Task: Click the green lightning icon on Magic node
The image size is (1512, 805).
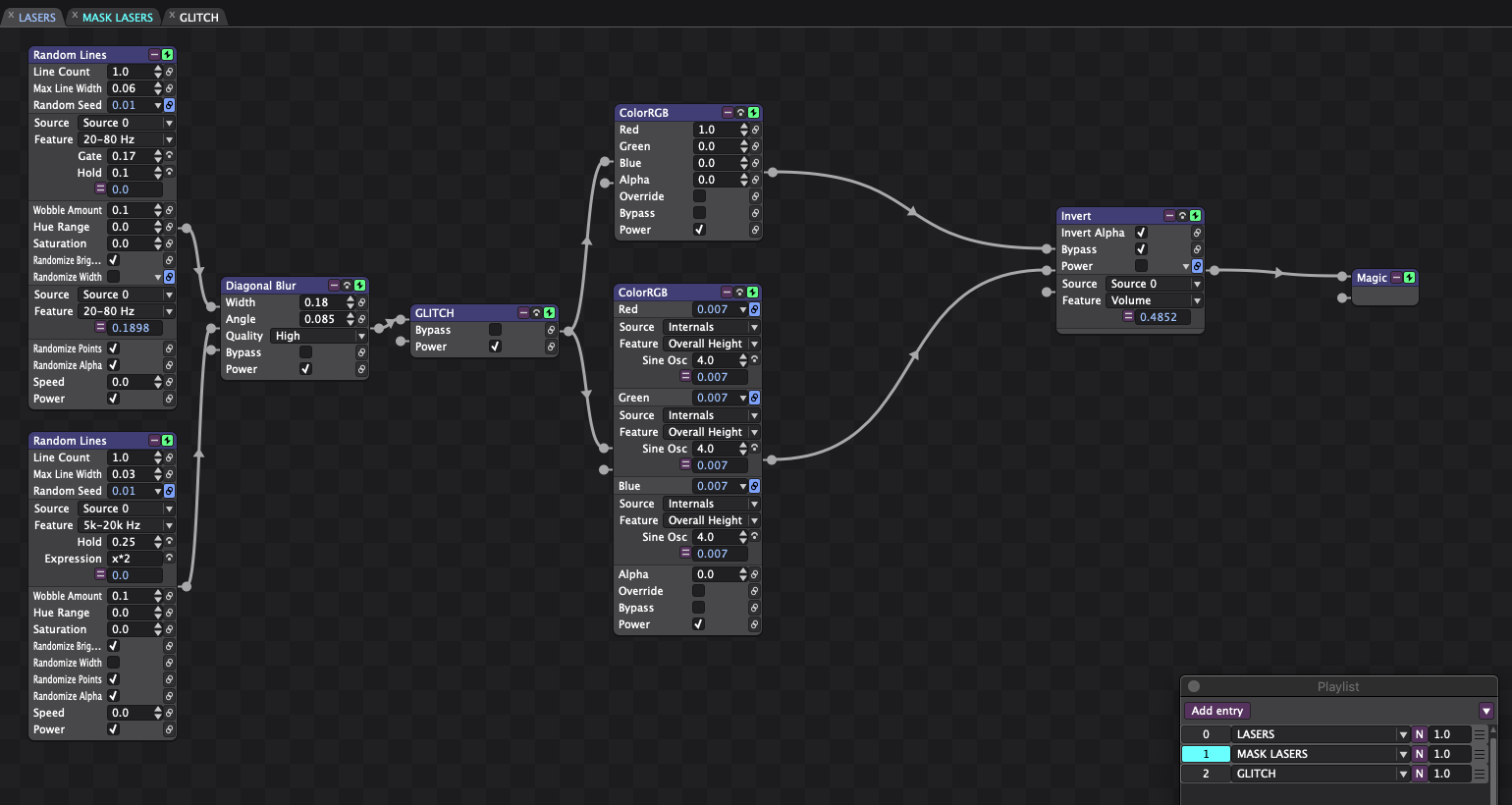Action: point(1409,278)
